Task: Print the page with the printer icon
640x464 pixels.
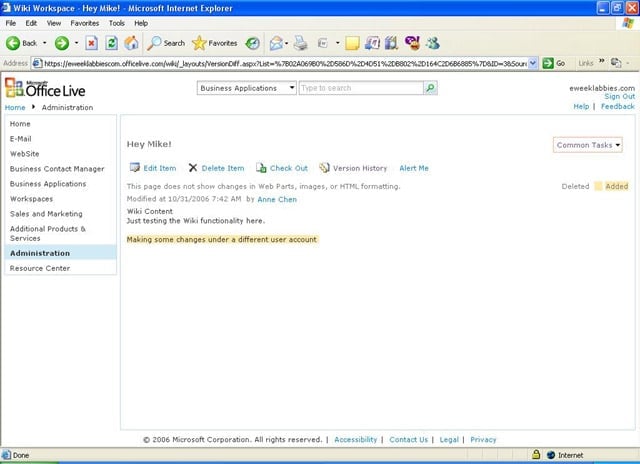Action: click(x=301, y=43)
